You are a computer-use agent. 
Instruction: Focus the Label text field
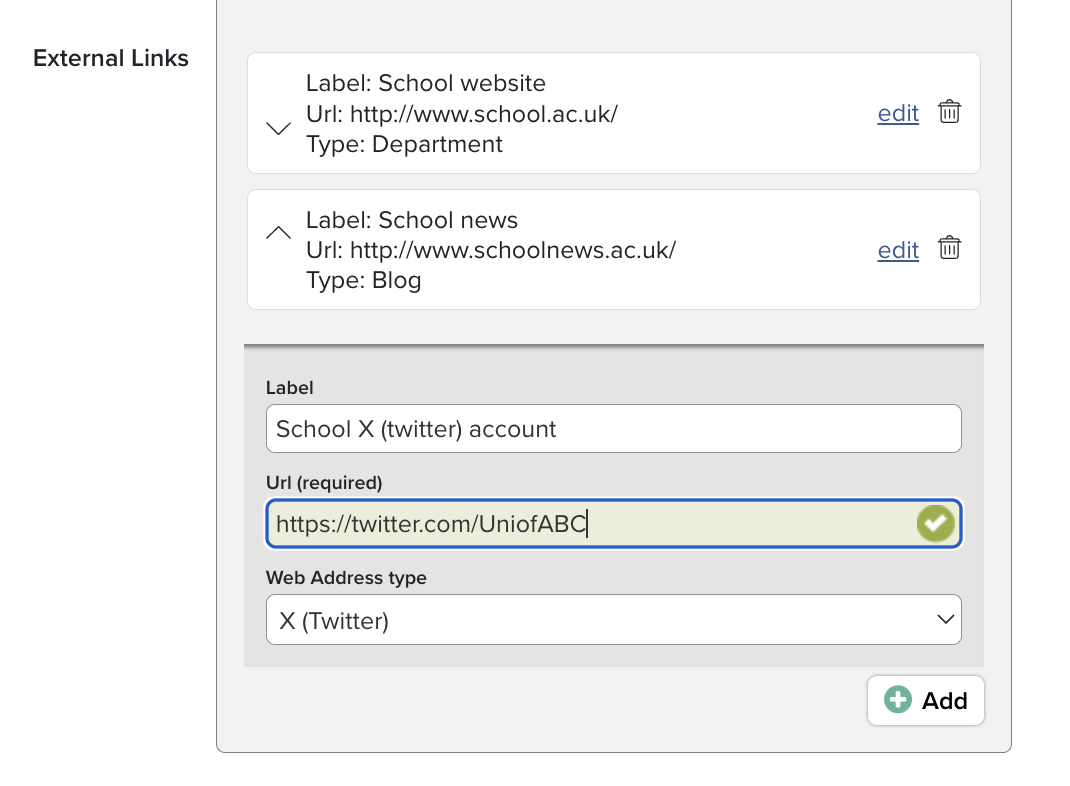point(612,429)
